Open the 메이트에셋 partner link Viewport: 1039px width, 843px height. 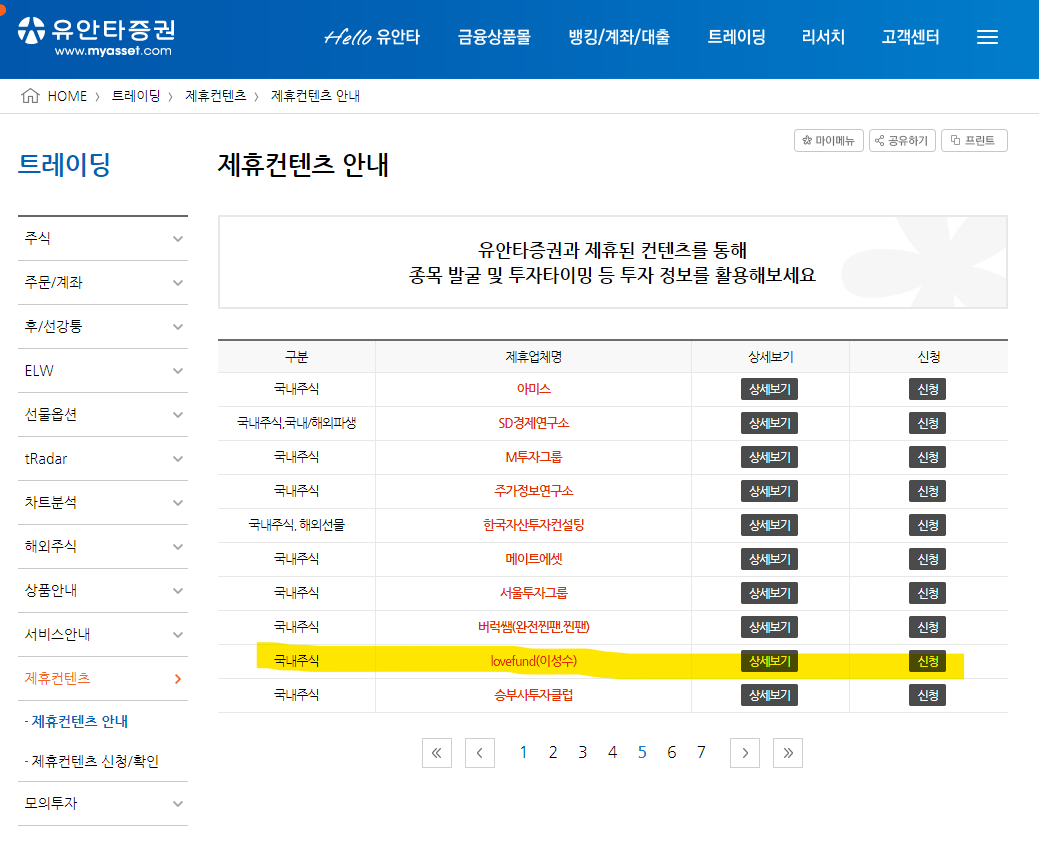533,559
